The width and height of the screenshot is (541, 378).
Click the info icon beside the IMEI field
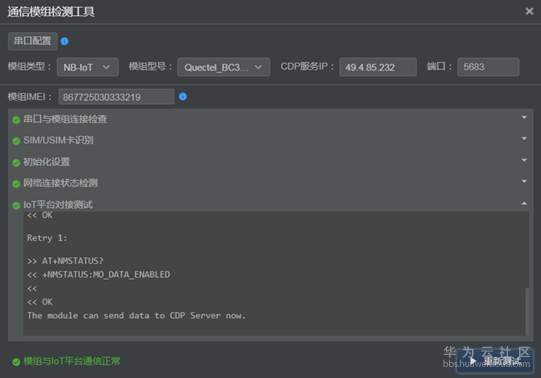pos(183,97)
